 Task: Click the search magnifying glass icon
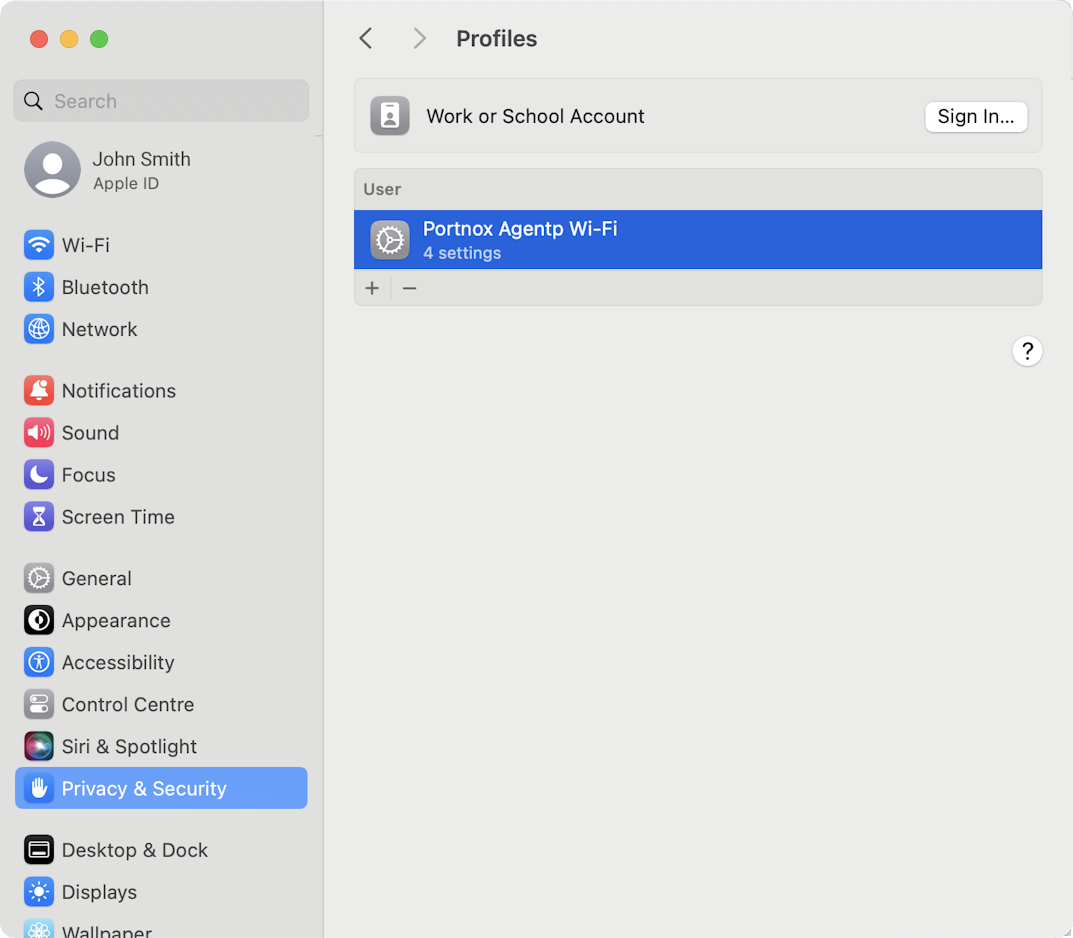coord(34,101)
